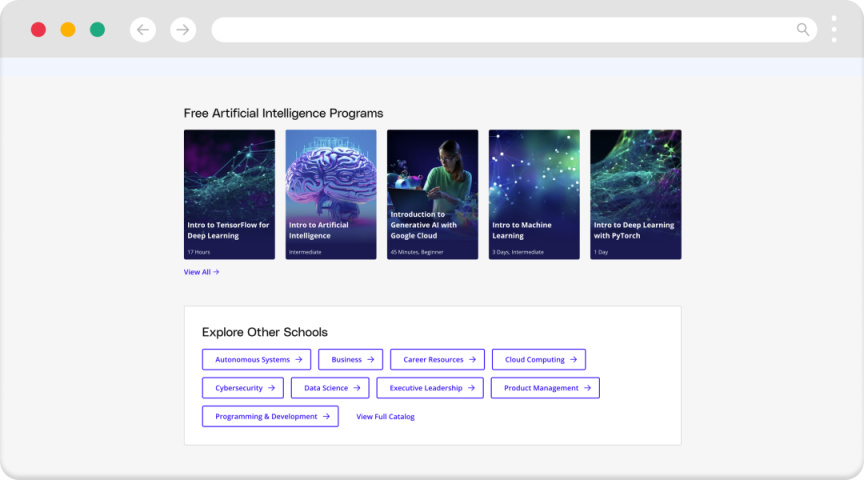Click inside the browser address bar

[x=500, y=30]
